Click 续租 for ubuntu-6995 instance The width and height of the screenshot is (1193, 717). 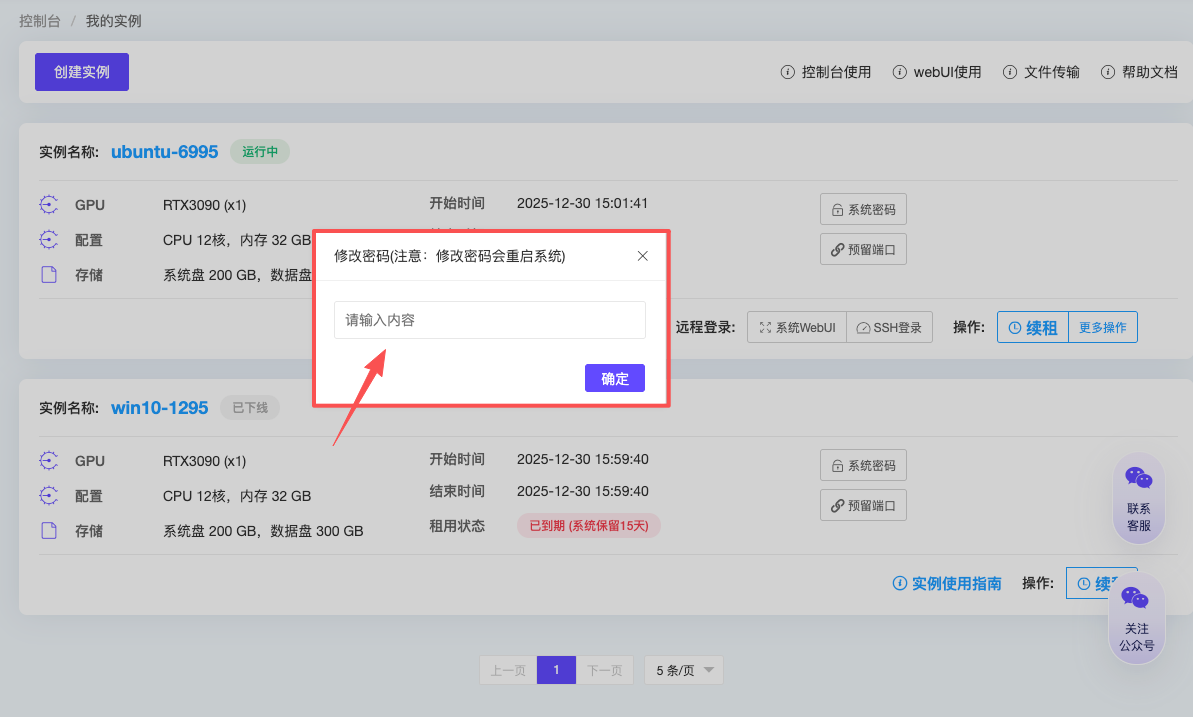coord(1033,327)
